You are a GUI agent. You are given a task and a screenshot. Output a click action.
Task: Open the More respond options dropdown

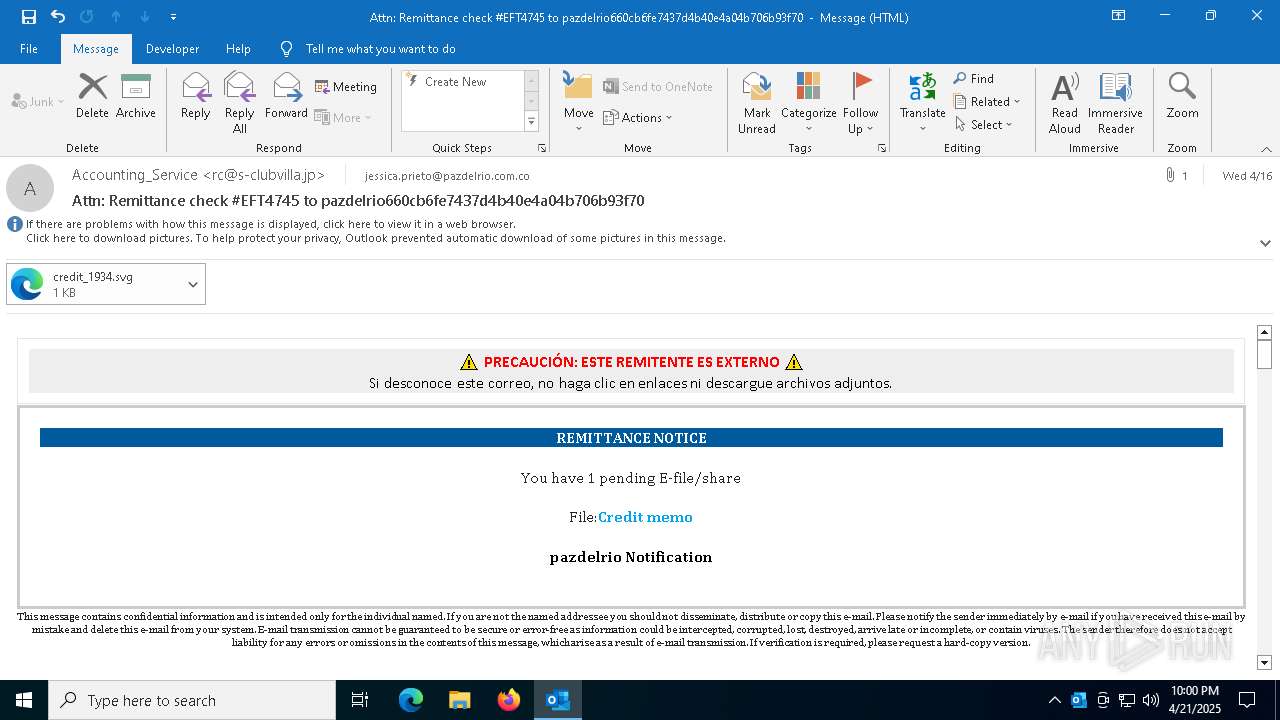[343, 117]
